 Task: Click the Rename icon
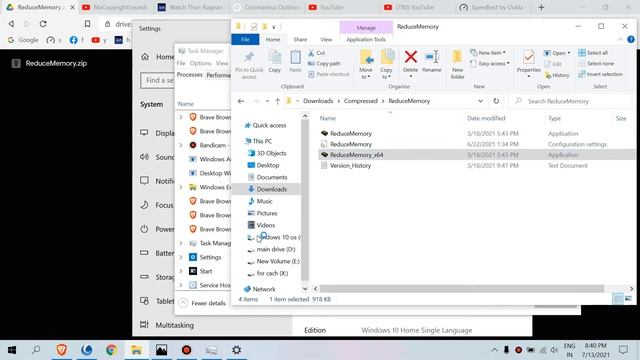[432, 57]
